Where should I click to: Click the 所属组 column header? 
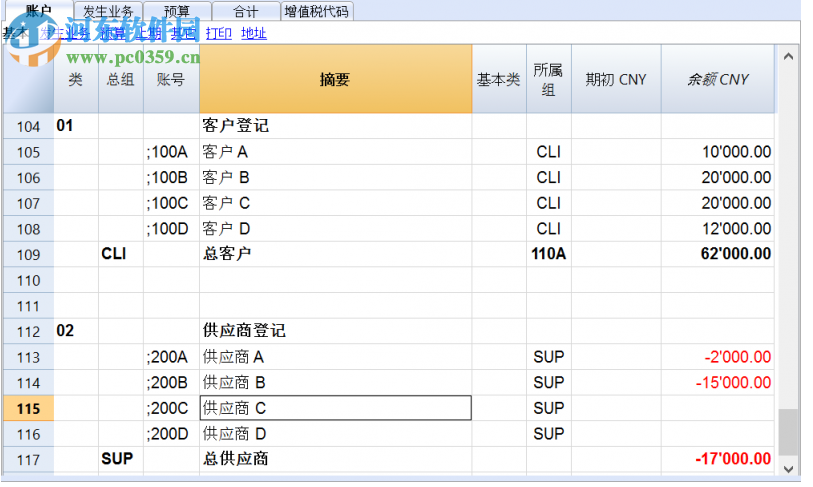pos(549,79)
